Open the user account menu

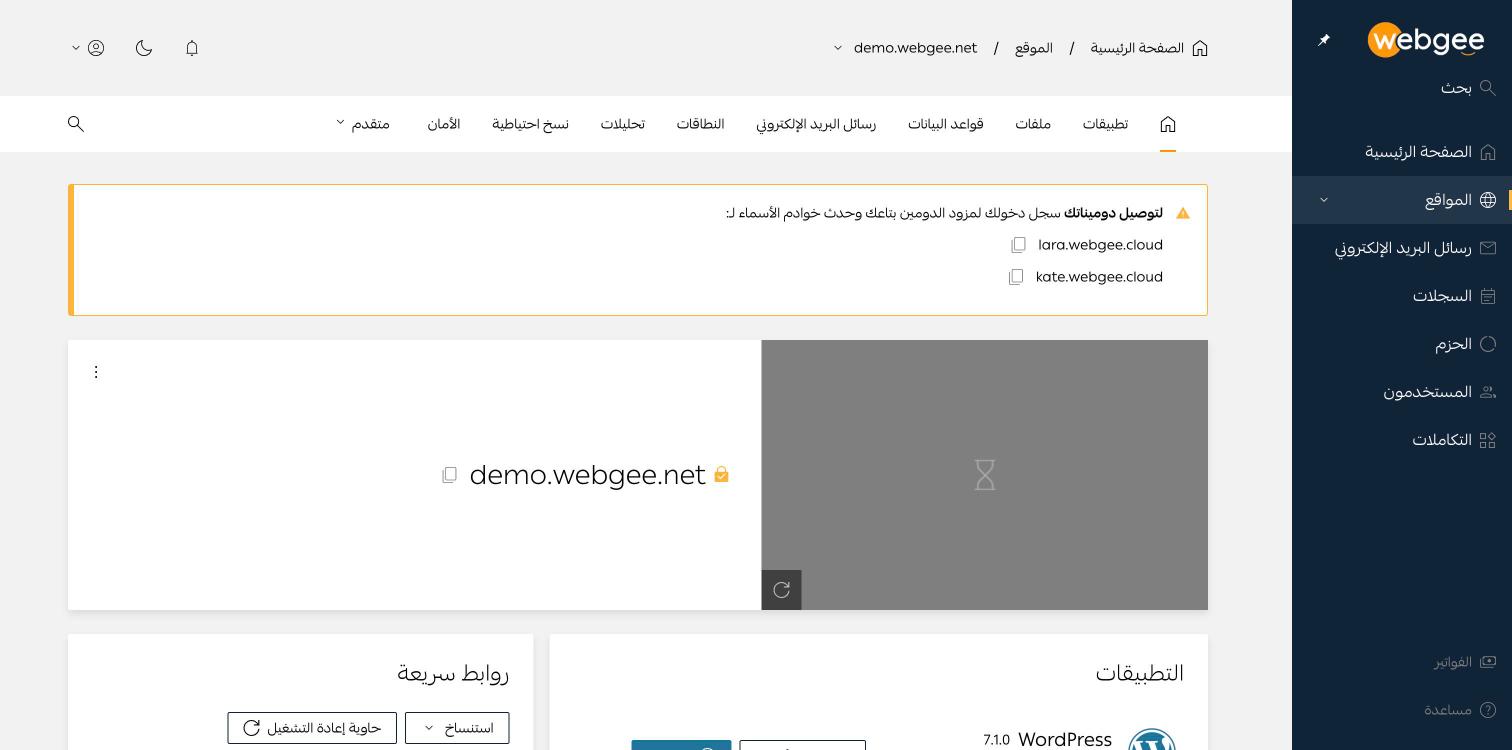point(88,48)
